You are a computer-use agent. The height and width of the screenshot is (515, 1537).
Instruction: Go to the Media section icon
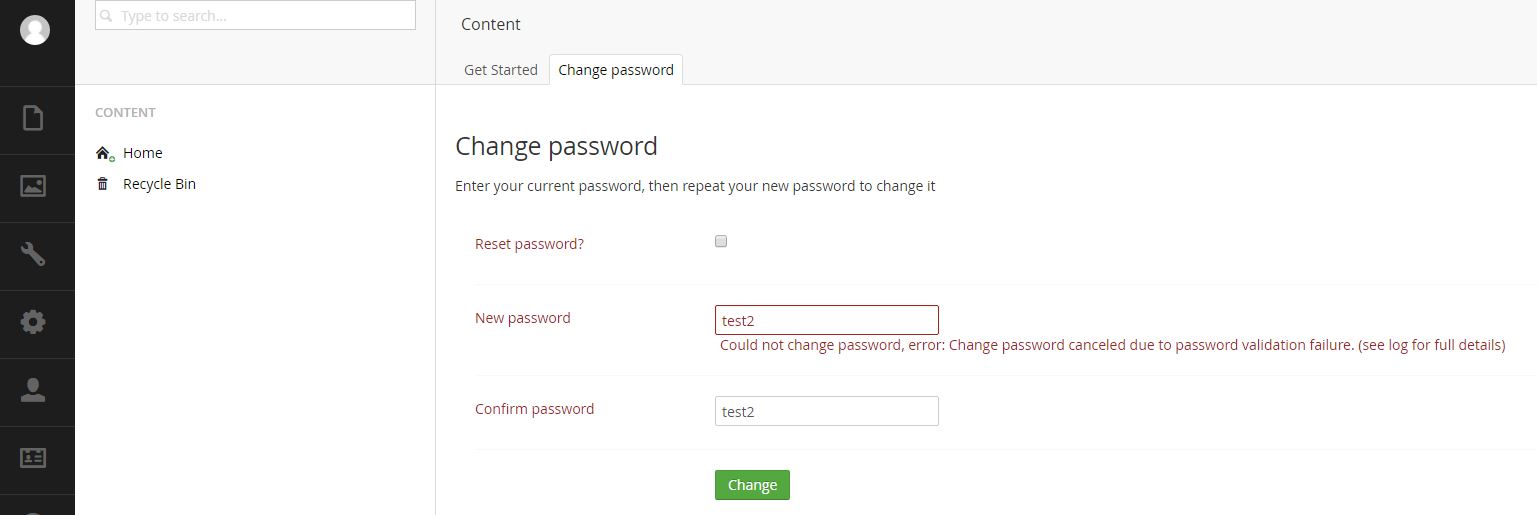33,186
